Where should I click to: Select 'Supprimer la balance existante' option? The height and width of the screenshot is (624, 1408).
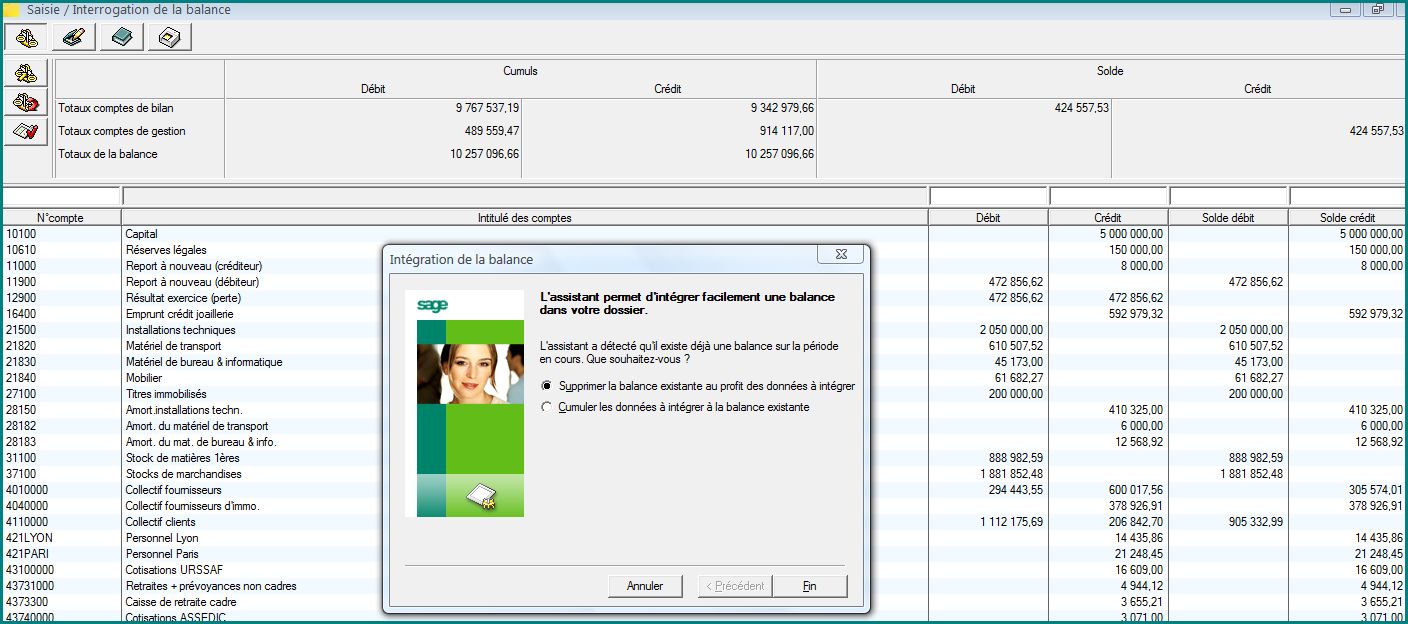[546, 386]
